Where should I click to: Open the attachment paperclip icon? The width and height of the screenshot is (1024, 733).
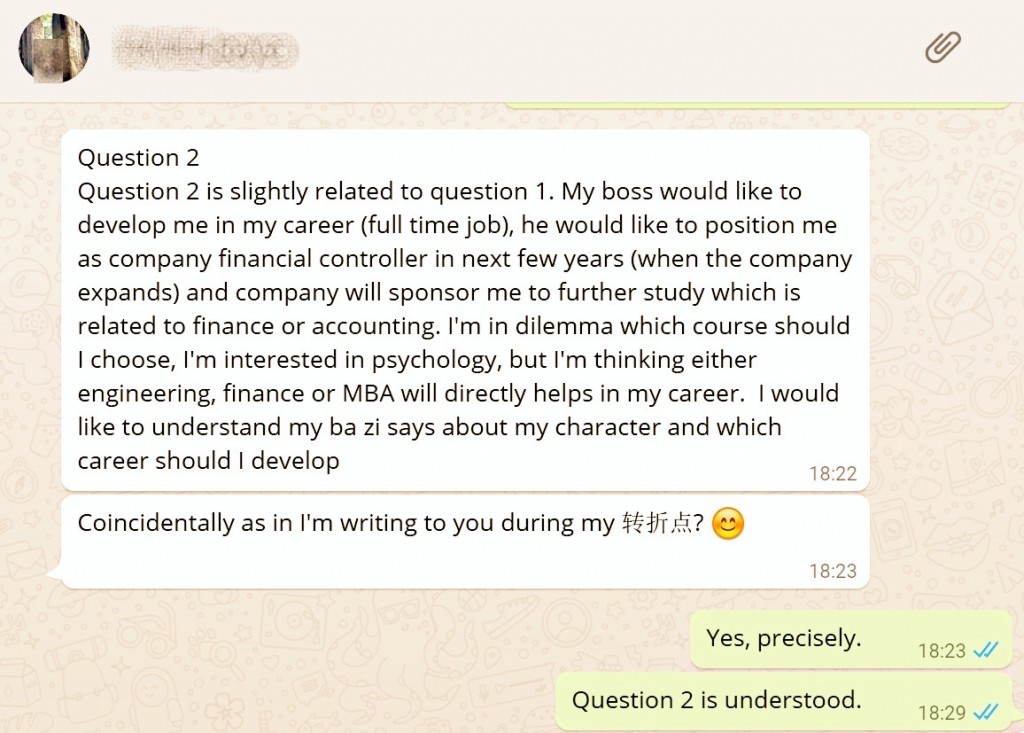coord(941,47)
